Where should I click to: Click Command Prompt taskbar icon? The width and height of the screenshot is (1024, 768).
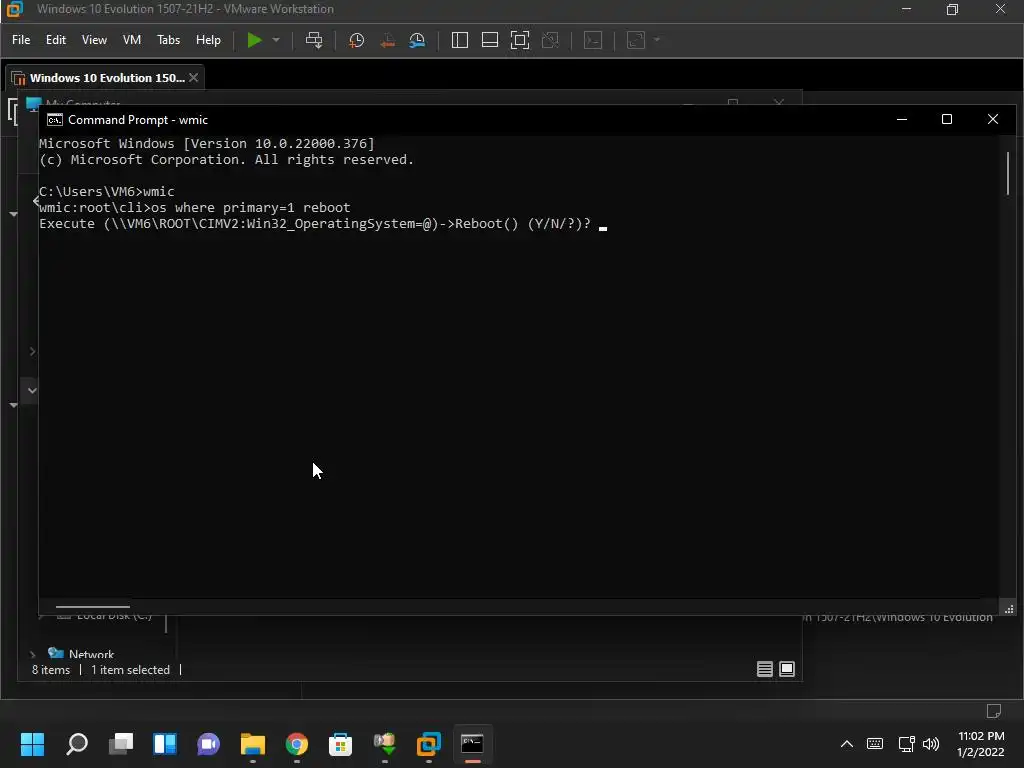tap(472, 744)
